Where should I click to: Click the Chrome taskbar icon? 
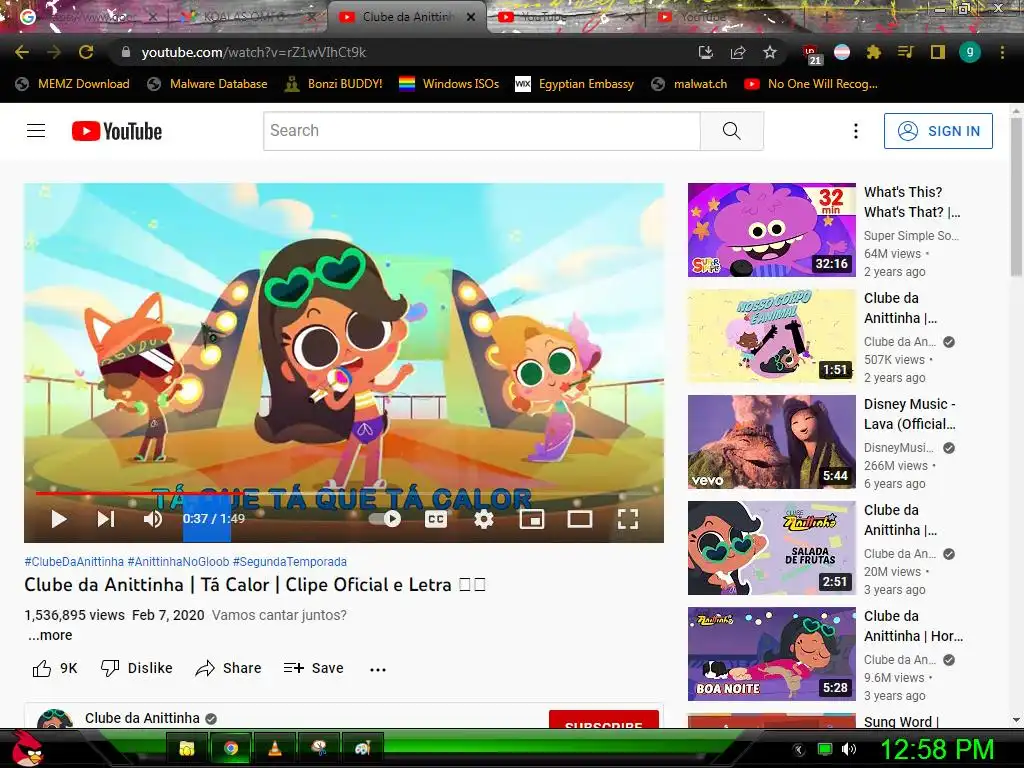point(231,748)
